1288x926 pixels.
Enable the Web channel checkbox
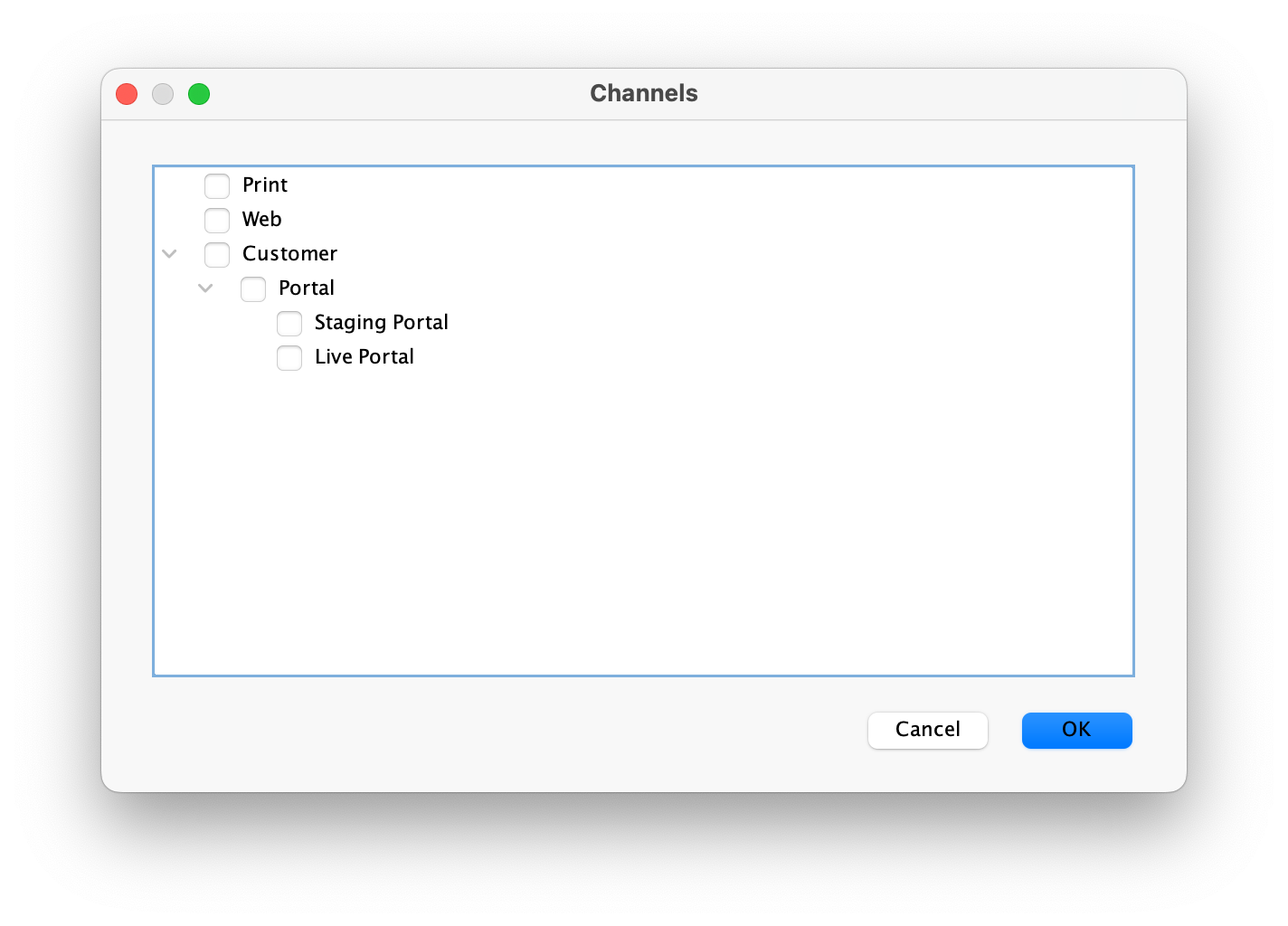217,220
